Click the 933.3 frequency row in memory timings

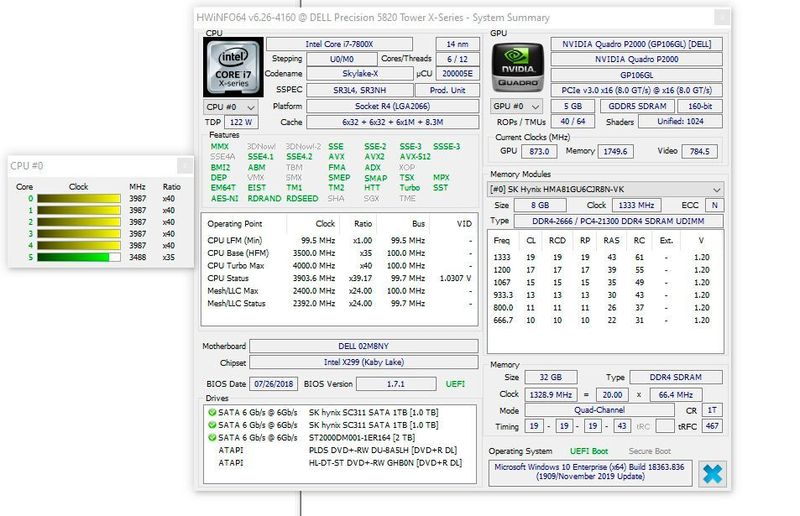tap(605, 295)
